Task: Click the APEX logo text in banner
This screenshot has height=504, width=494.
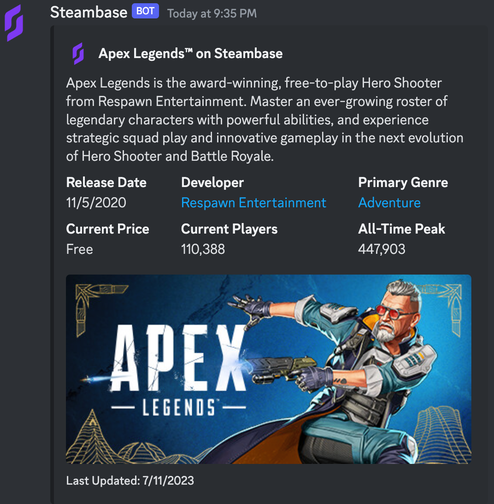Action: pyautogui.click(x=178, y=357)
